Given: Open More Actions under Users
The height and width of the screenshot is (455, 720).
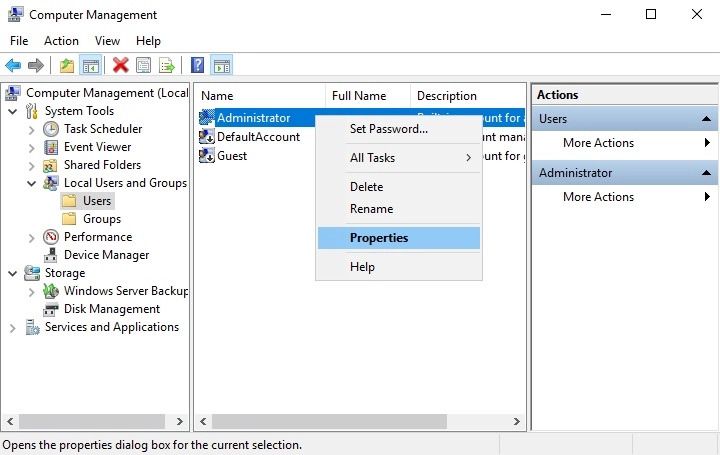Looking at the screenshot, I should click(624, 143).
